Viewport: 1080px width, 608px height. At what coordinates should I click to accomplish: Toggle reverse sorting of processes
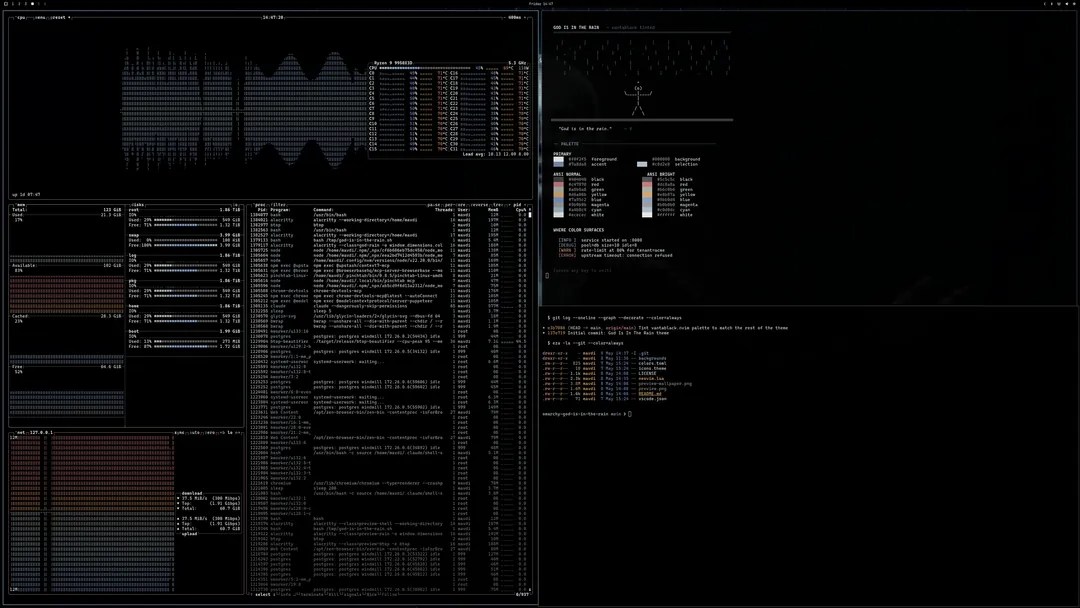pyautogui.click(x=478, y=205)
